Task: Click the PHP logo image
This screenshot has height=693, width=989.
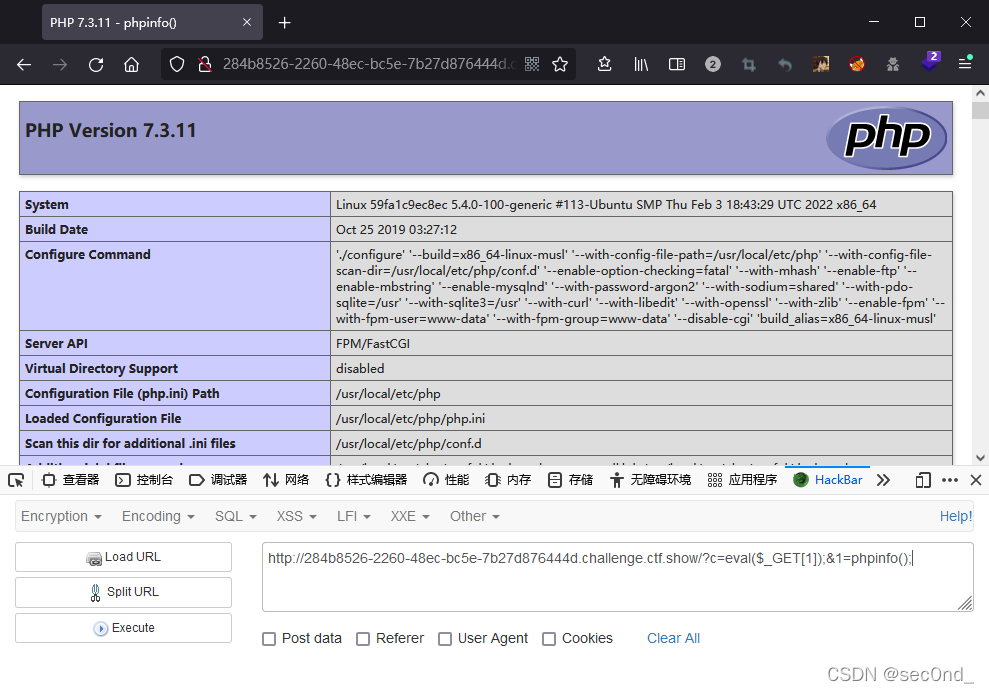Action: pos(886,138)
